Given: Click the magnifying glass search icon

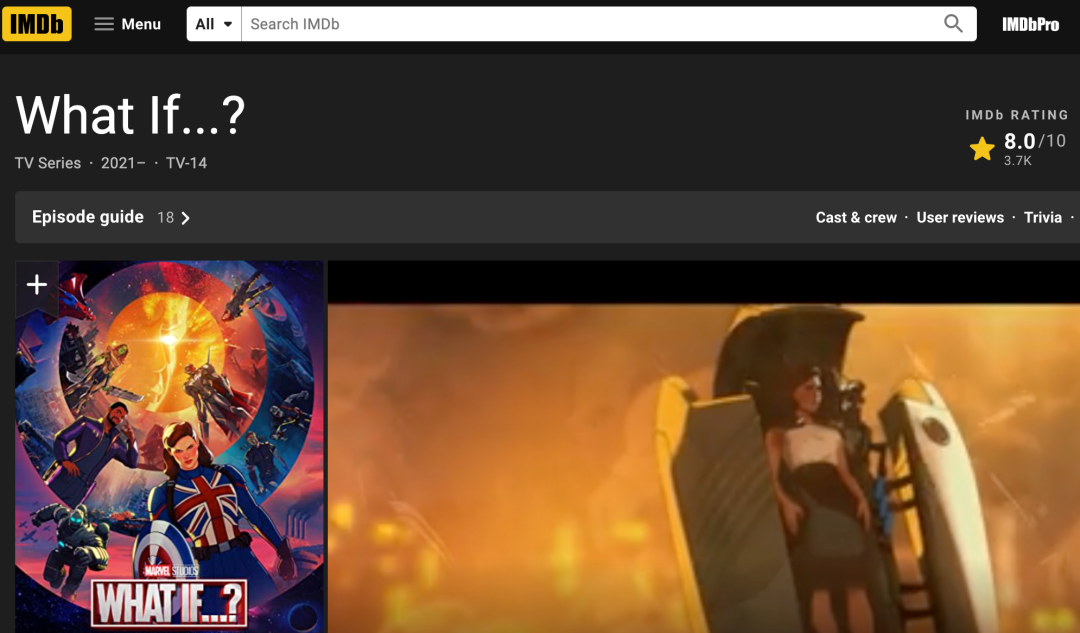Looking at the screenshot, I should pyautogui.click(x=953, y=23).
